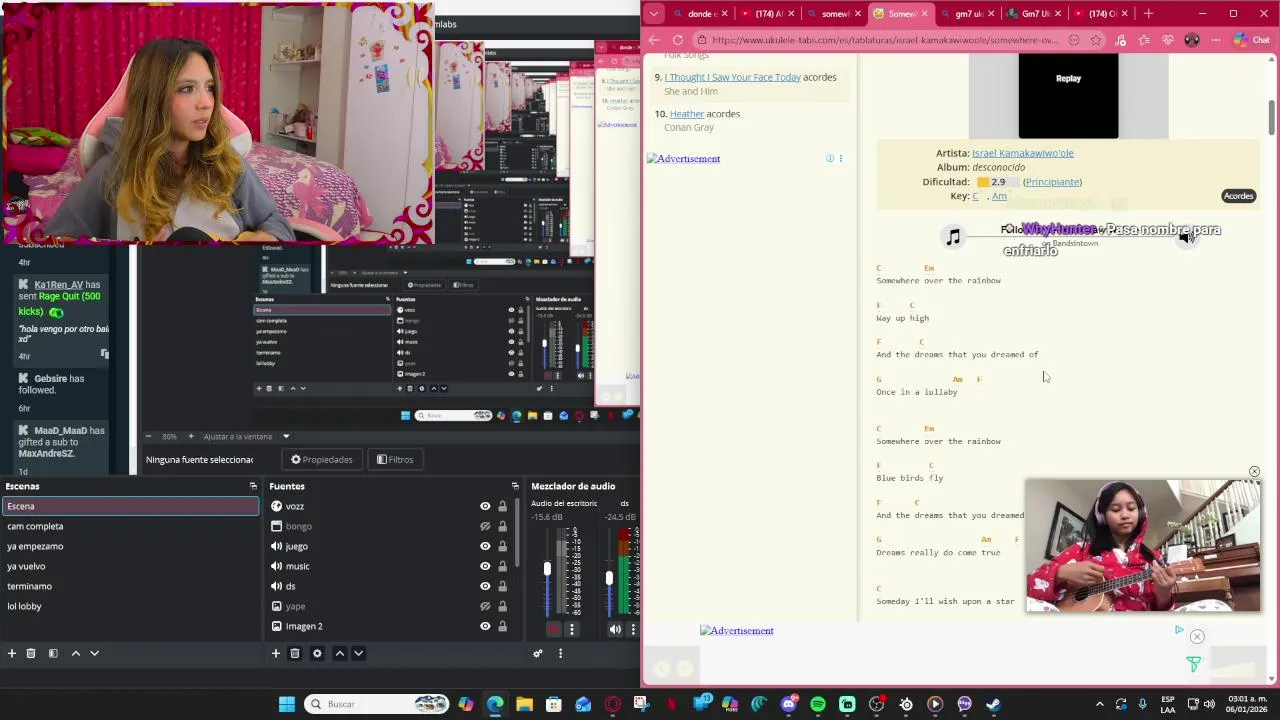Open Steam from the taskbar

pyautogui.click(x=993, y=704)
